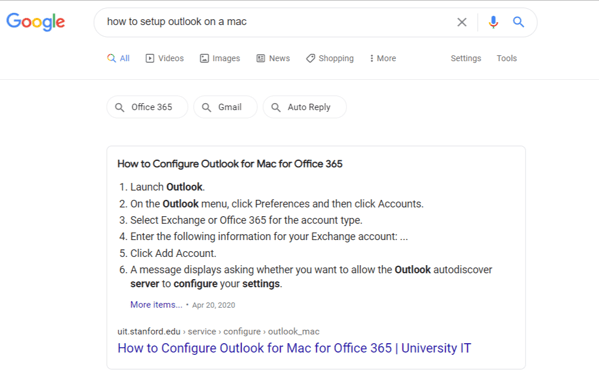Click step 'A message displays asking whether'
Viewport: 599px width, 370px height.
tap(311, 276)
